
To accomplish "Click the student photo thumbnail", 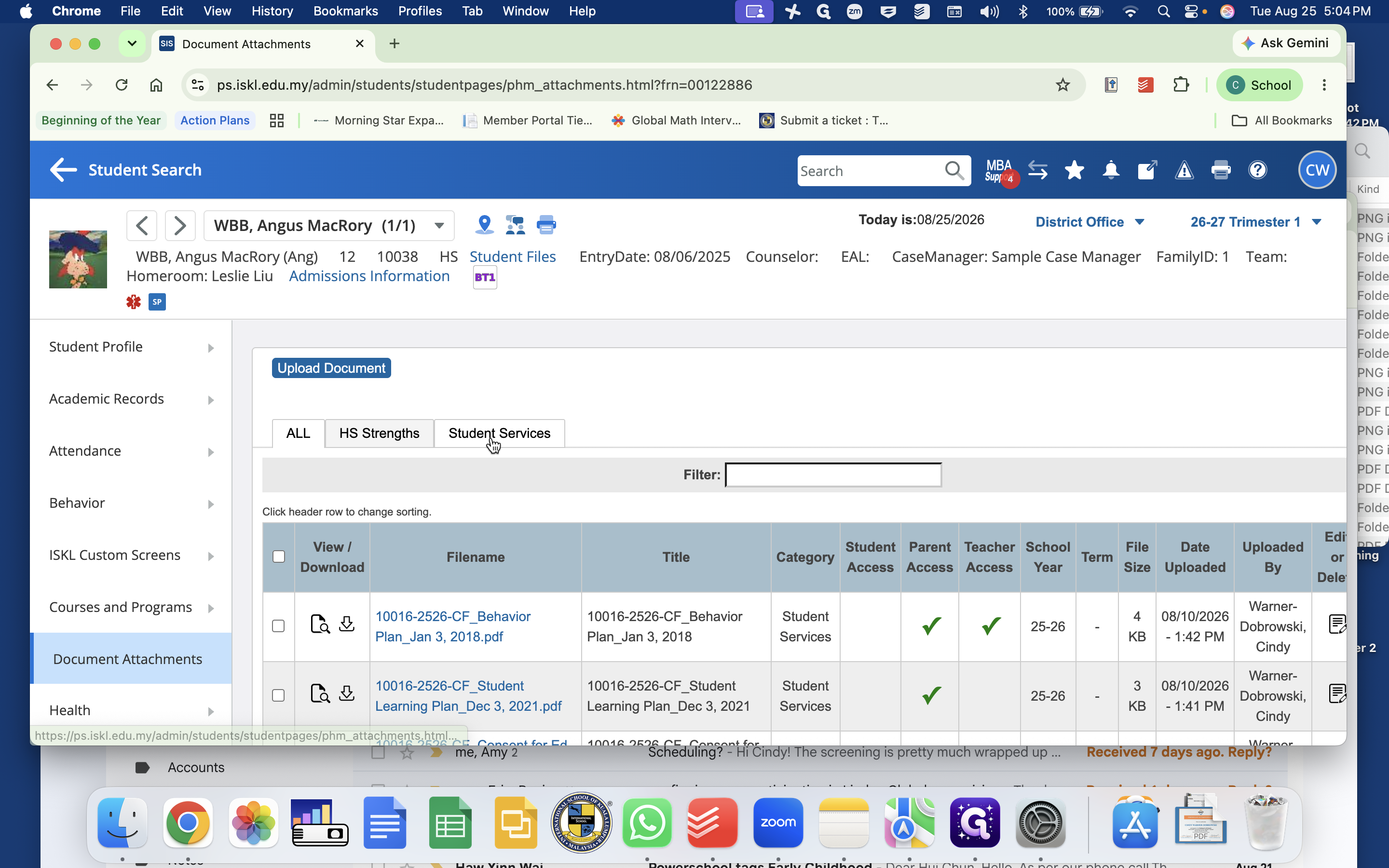I will click(78, 259).
